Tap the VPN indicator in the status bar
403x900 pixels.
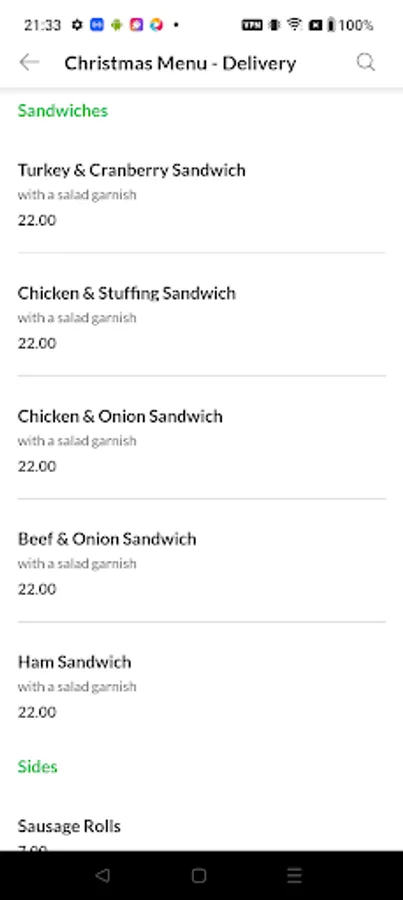[252, 25]
